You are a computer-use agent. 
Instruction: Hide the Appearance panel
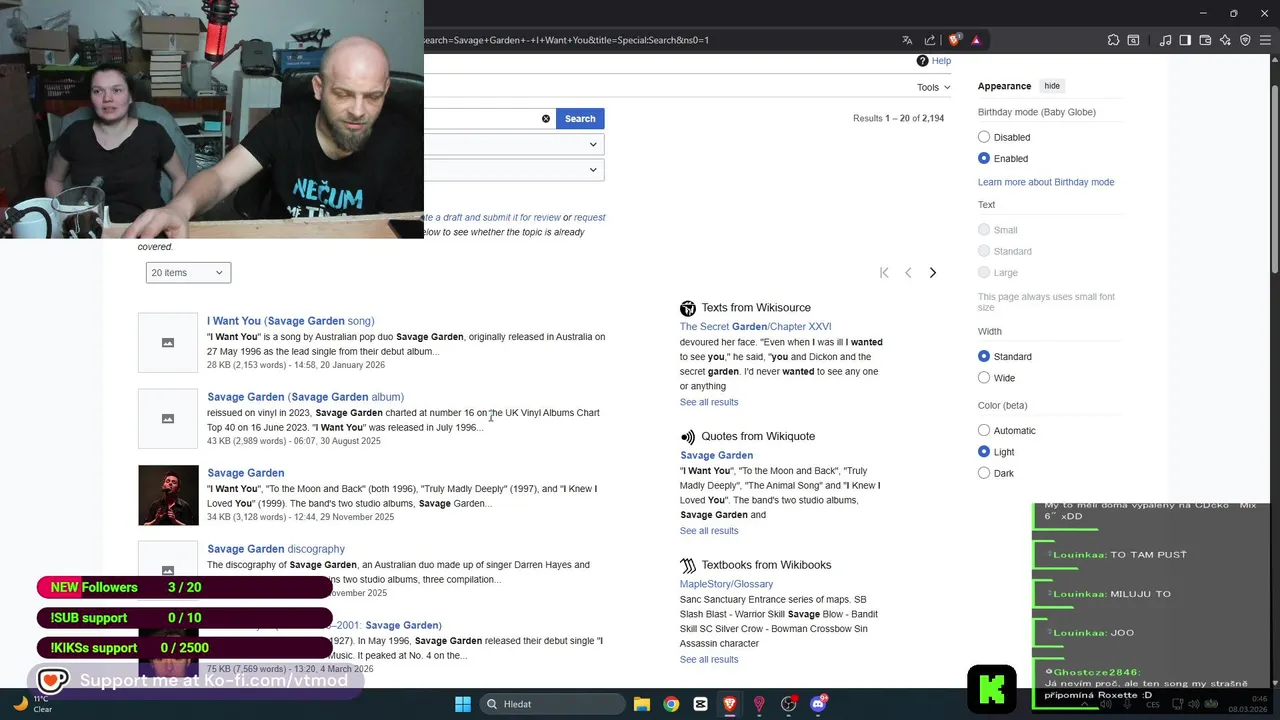point(1052,86)
